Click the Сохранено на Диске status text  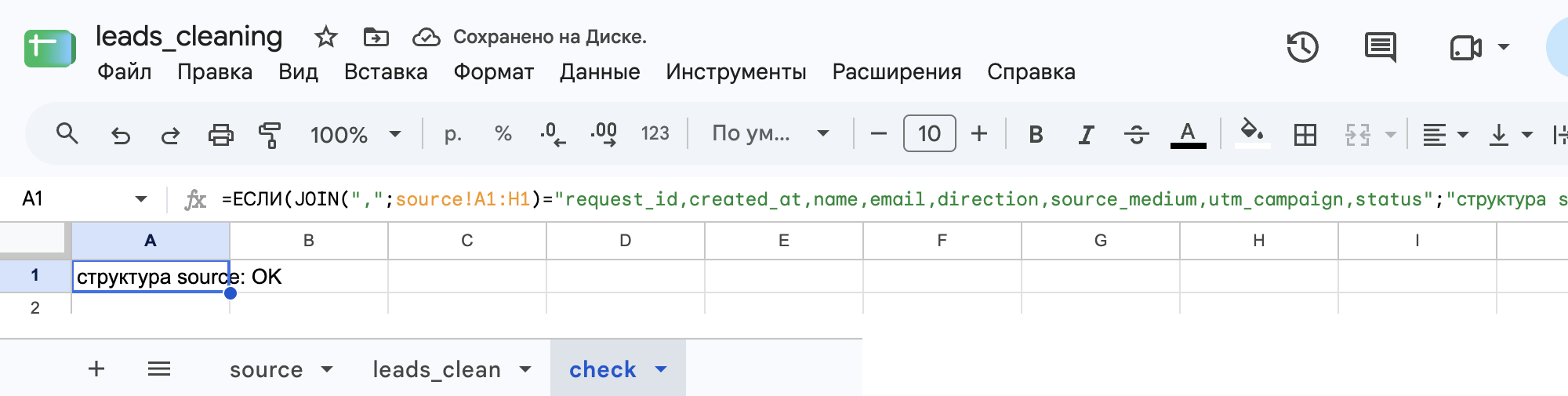tap(550, 37)
